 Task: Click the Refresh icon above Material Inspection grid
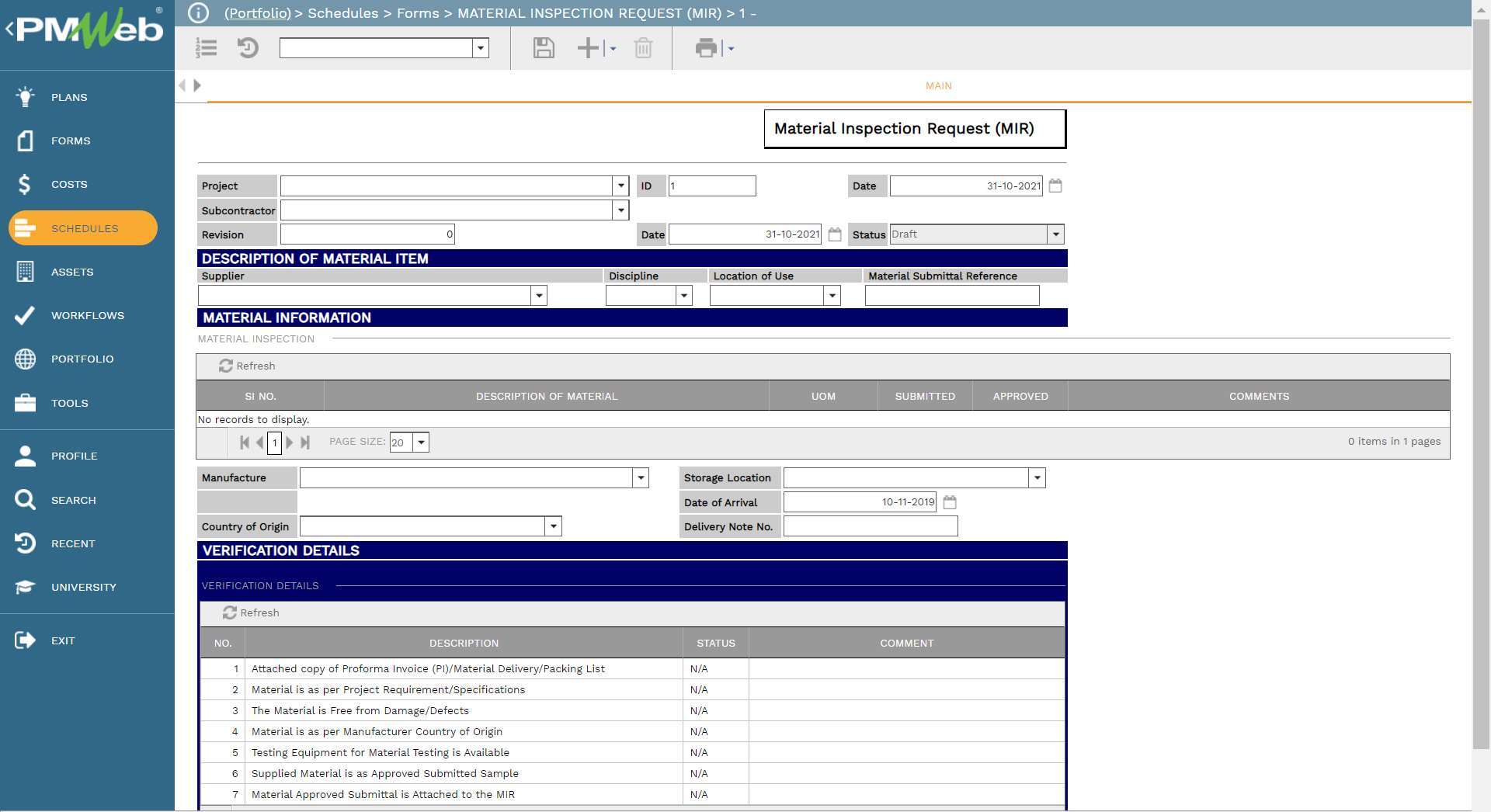tap(226, 366)
